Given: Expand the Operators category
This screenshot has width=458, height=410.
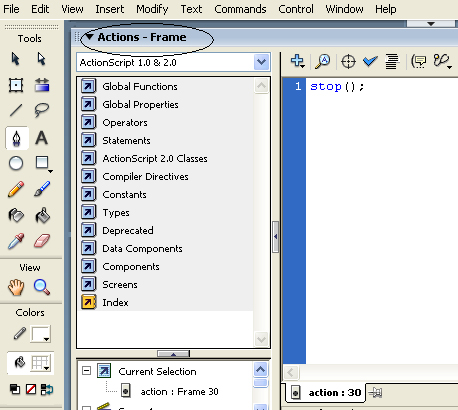Looking at the screenshot, I should point(125,123).
